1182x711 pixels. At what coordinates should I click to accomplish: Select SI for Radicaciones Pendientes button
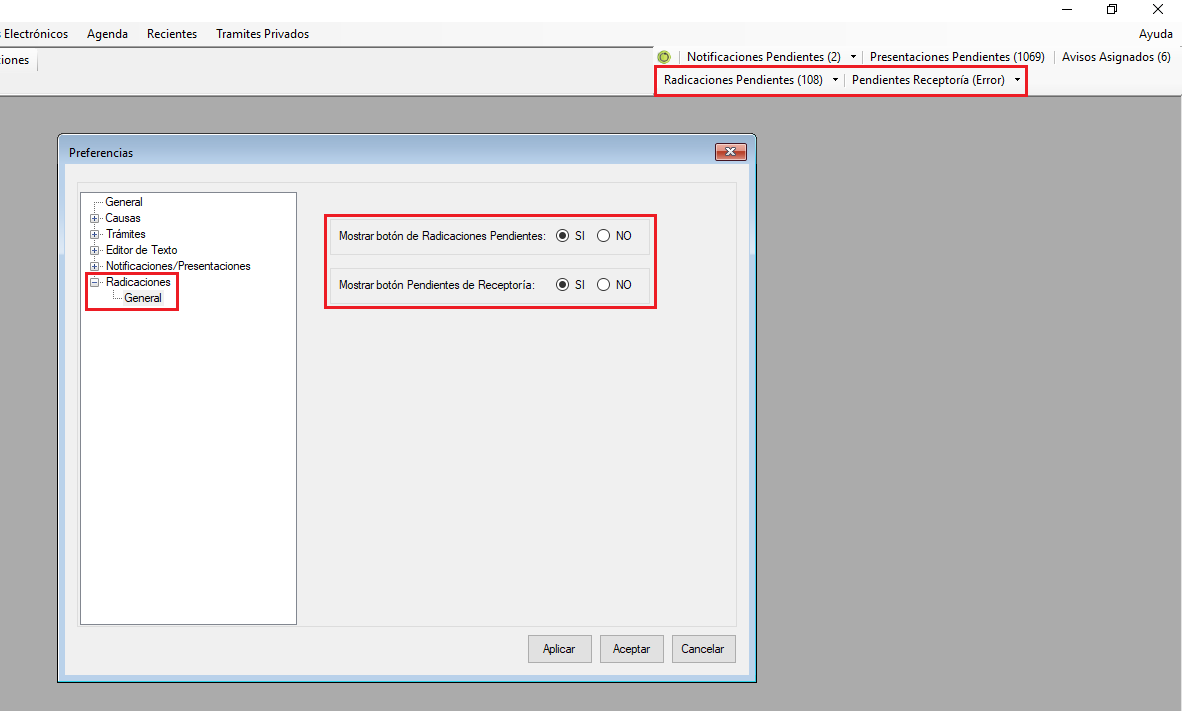tap(563, 236)
